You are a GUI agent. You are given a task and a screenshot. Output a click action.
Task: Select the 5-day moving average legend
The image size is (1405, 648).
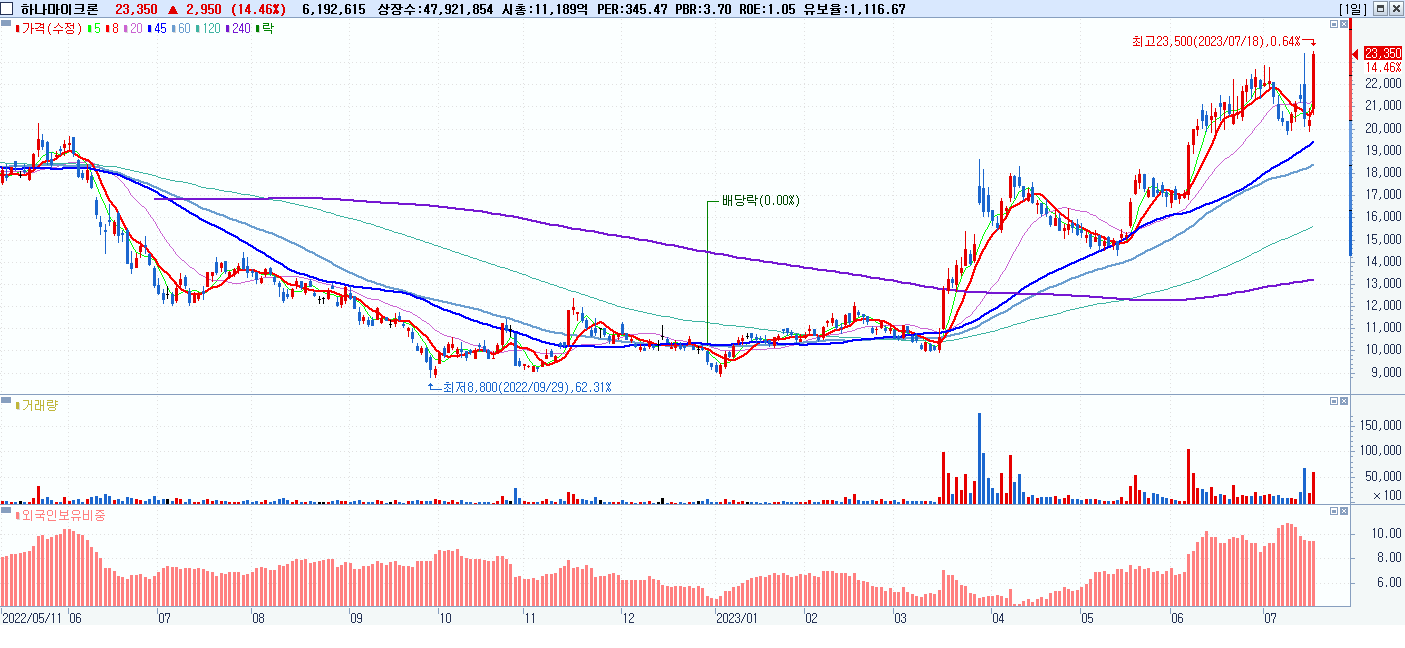coord(96,28)
